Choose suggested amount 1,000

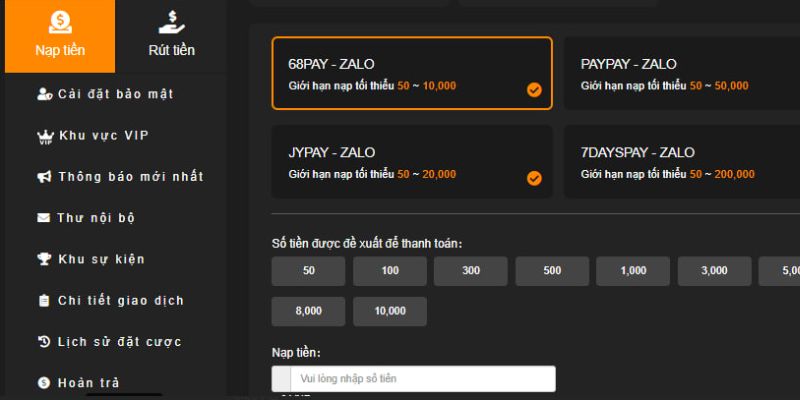pyautogui.click(x=633, y=271)
